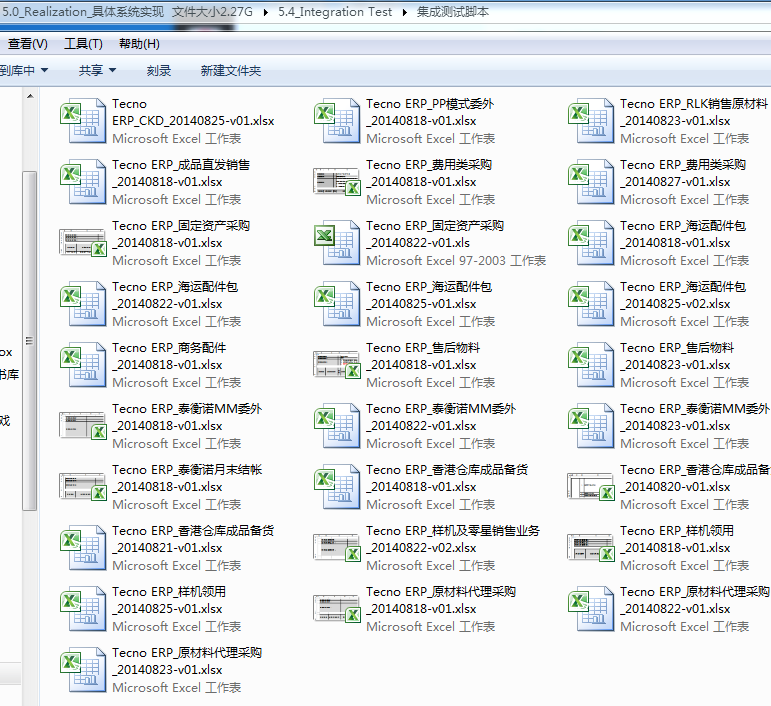Screen dimensions: 771x706
Task: Click the navigation pane scroll up arrow
Action: tap(30, 96)
